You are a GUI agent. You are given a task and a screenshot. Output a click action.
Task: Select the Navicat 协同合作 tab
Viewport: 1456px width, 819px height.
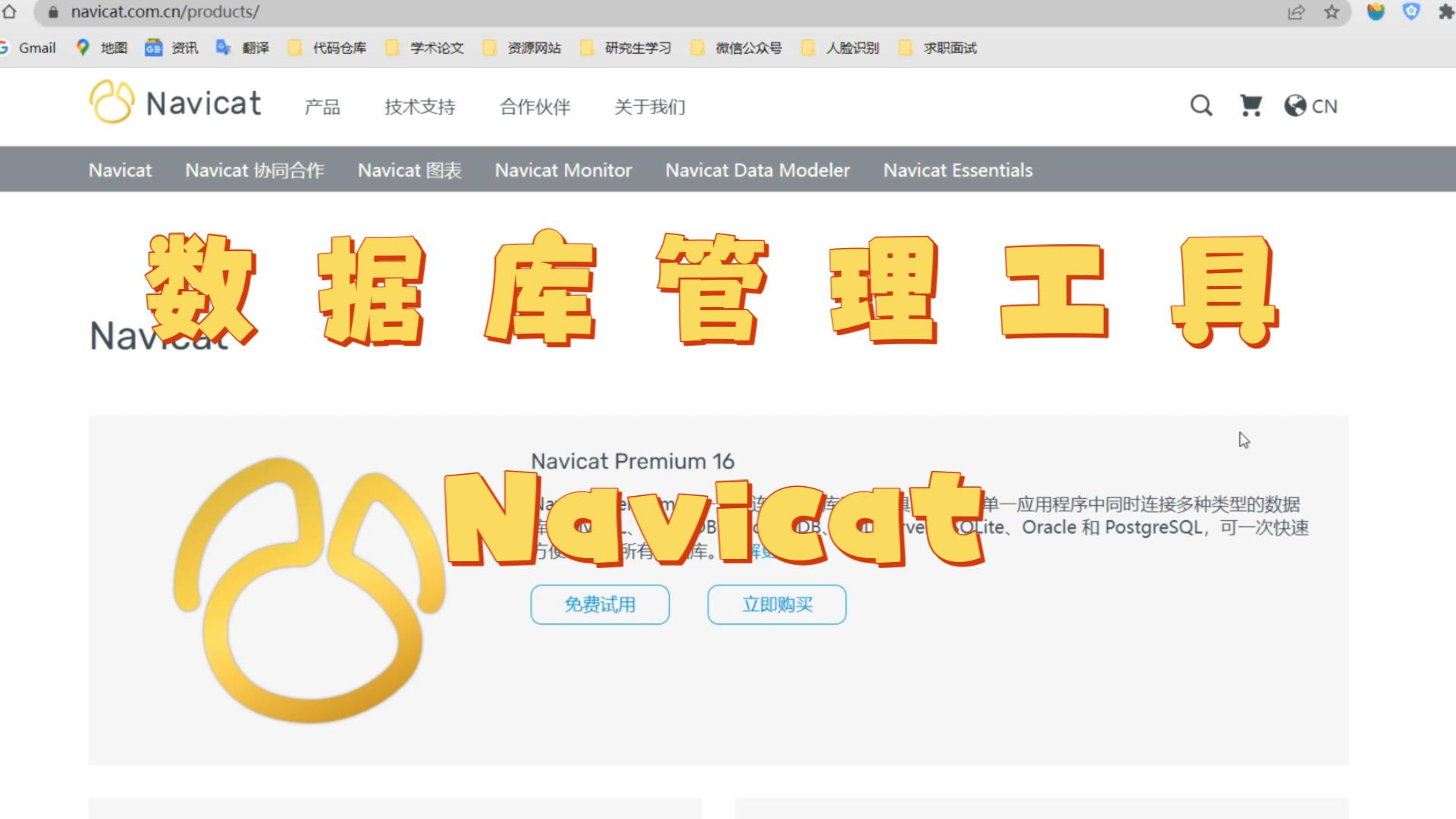[255, 170]
